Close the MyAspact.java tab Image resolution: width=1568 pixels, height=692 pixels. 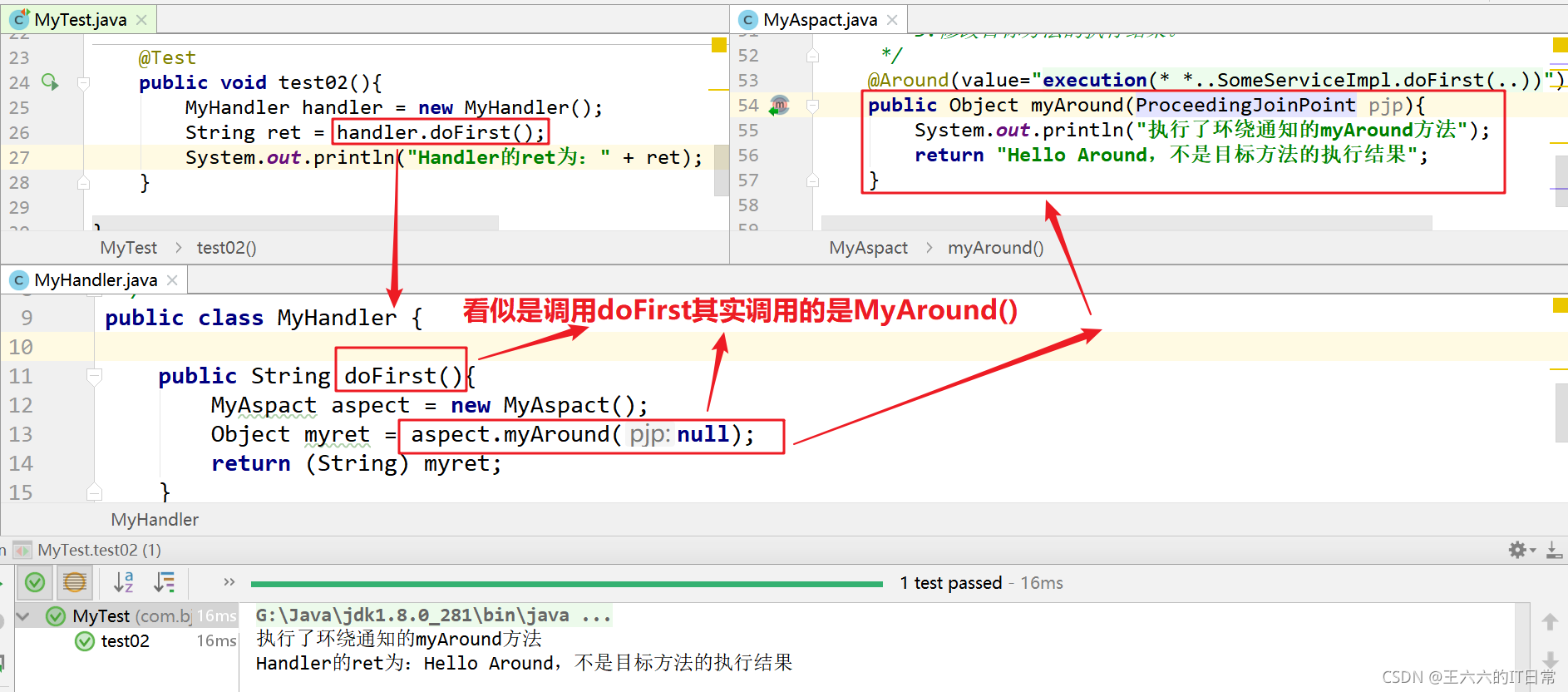[892, 19]
